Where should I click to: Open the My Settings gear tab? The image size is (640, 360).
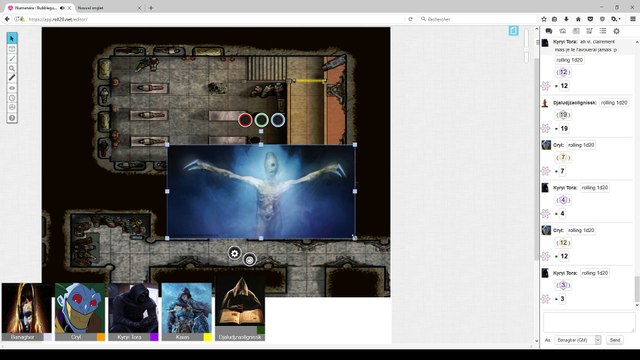pyautogui.click(x=616, y=31)
